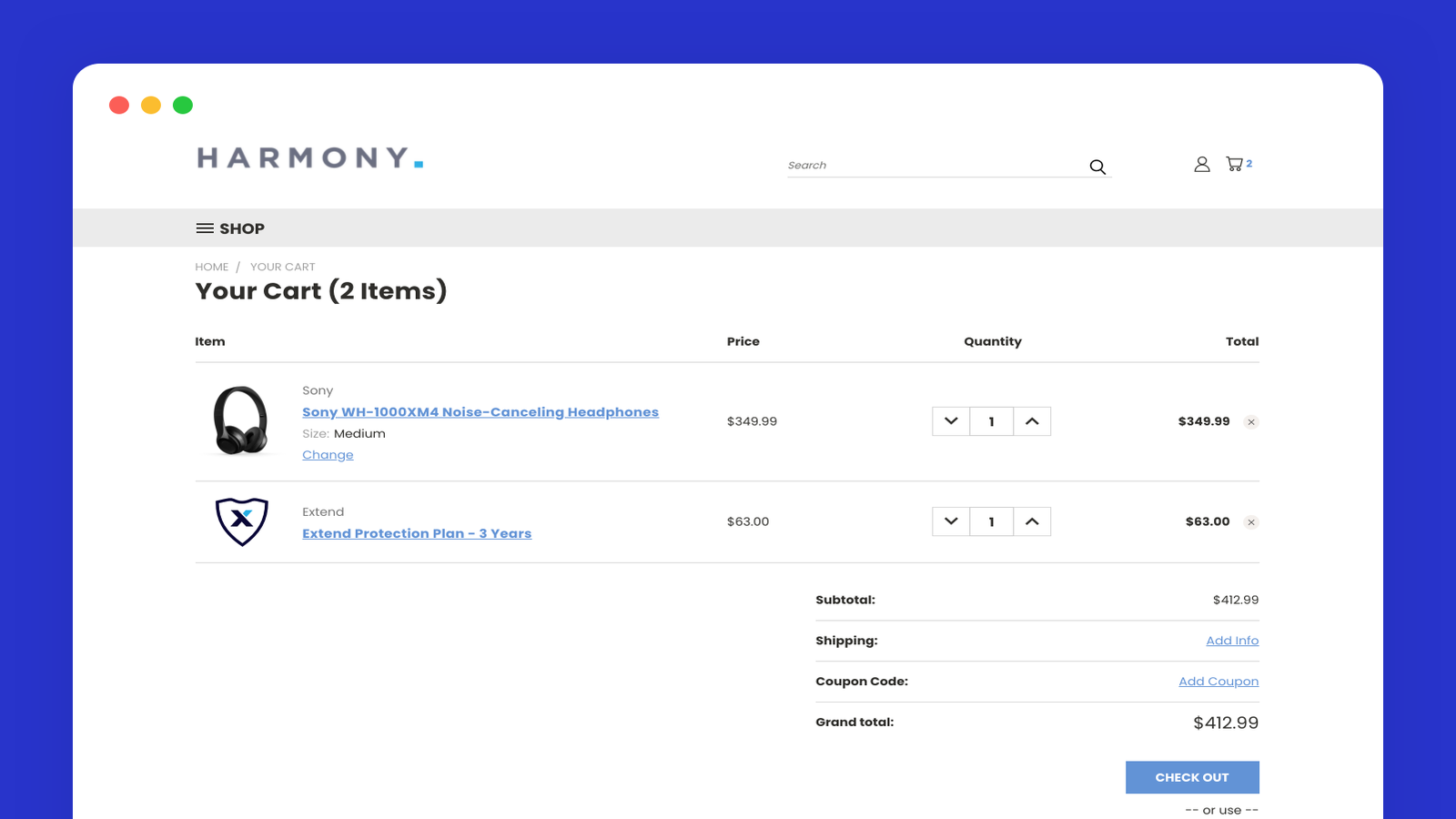Click the Subtotal value $412.99
Image resolution: width=1456 pixels, height=819 pixels.
(x=1236, y=600)
